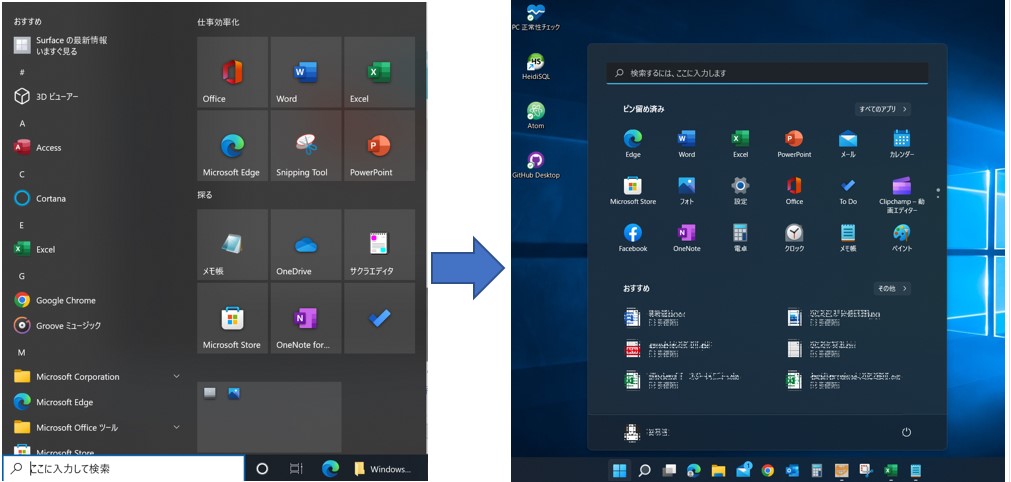Open the user account profile in start menu

tap(647, 432)
